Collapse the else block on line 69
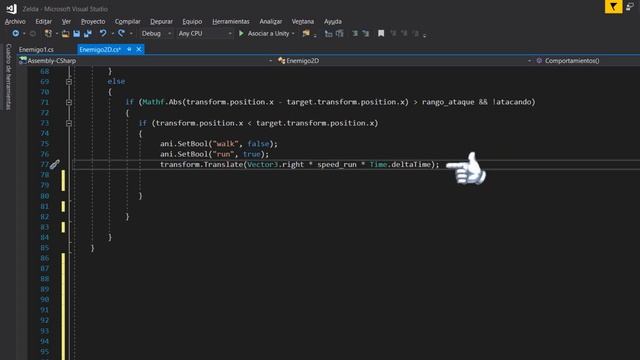640x360 pixels. coord(69,82)
